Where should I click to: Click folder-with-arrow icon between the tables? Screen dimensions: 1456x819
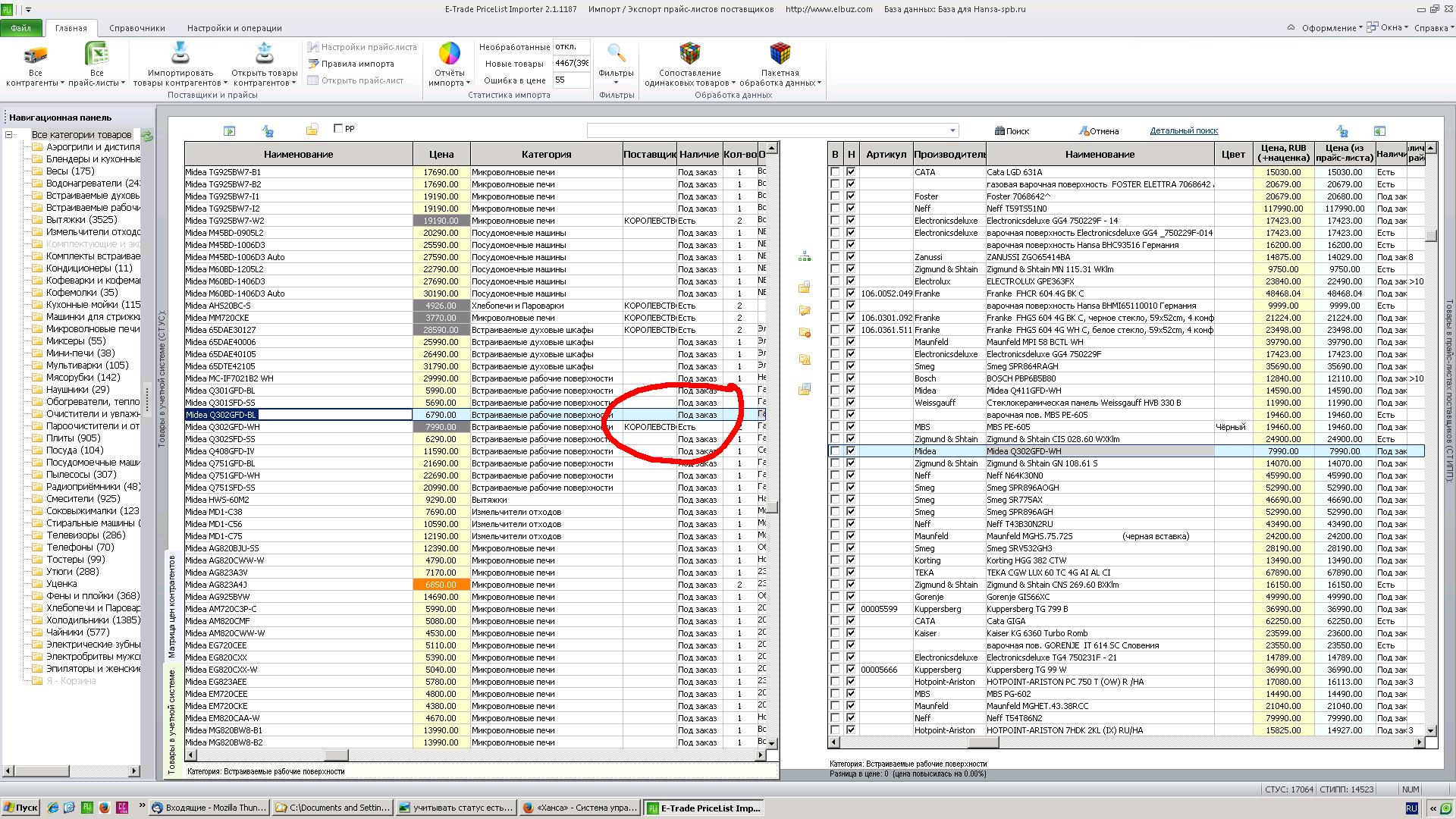(x=805, y=311)
